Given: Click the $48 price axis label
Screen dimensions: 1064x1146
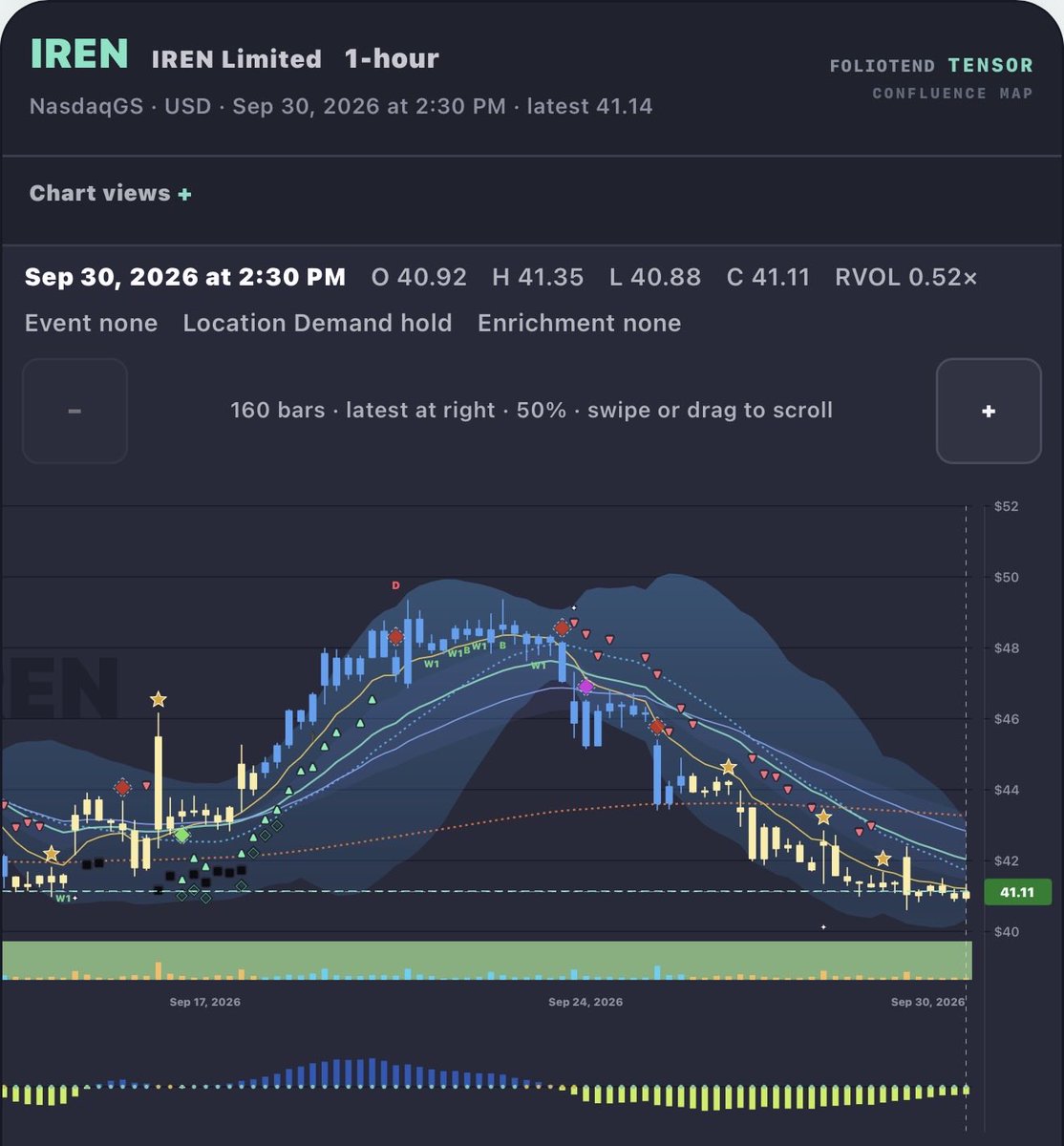Looking at the screenshot, I should click(1006, 647).
